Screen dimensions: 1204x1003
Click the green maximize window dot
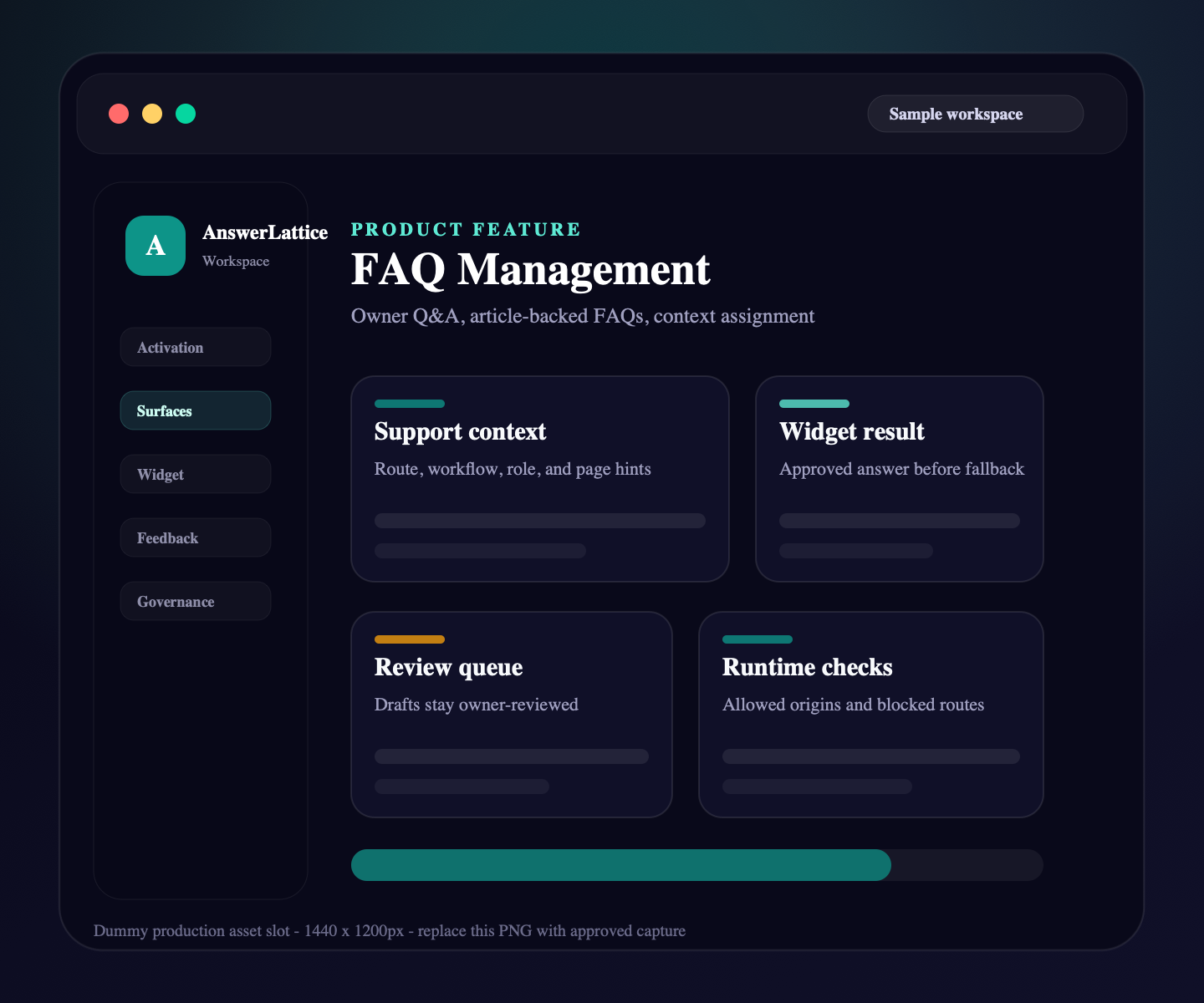click(186, 114)
